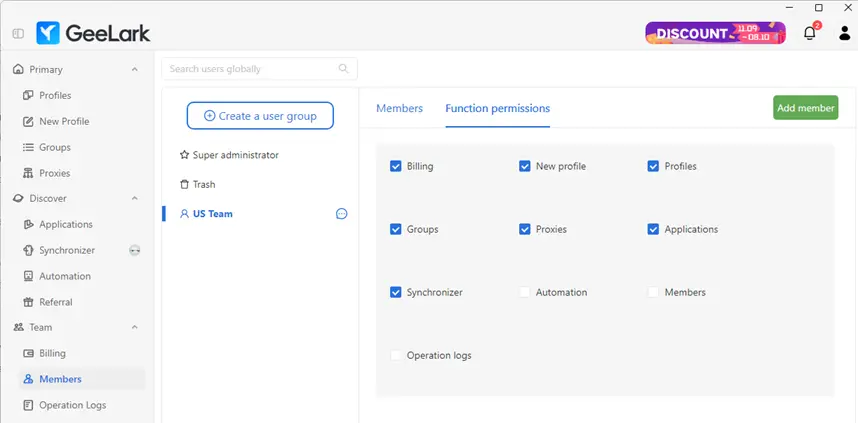Click the Proxies icon in the sidebar

pos(29,173)
